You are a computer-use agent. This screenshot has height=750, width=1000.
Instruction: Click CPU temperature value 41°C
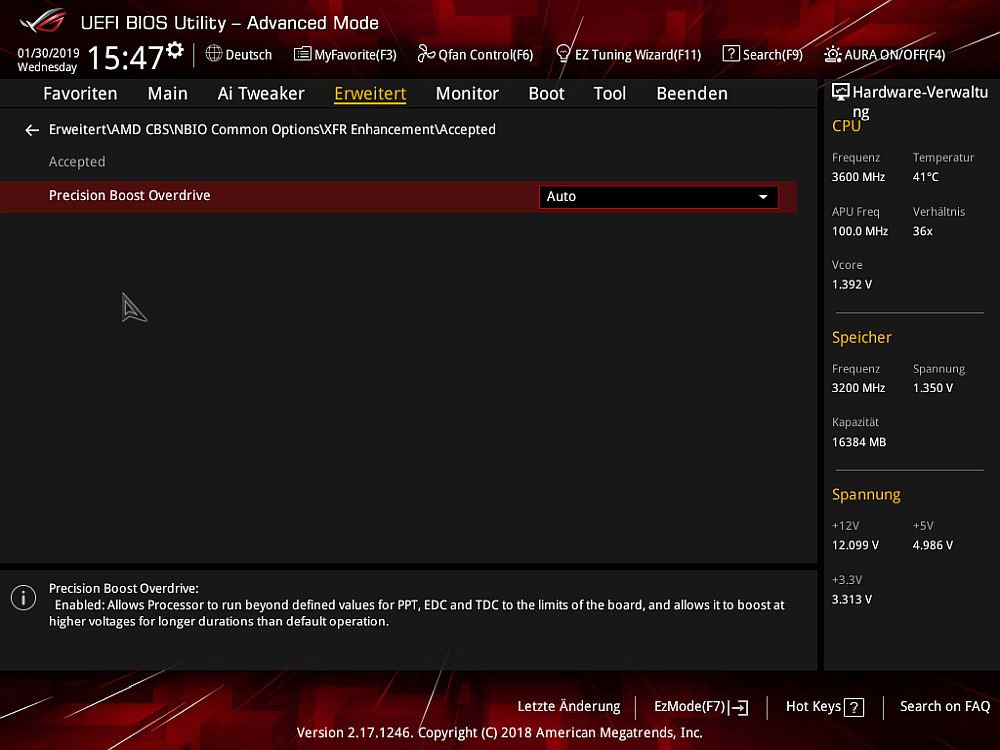tap(925, 177)
